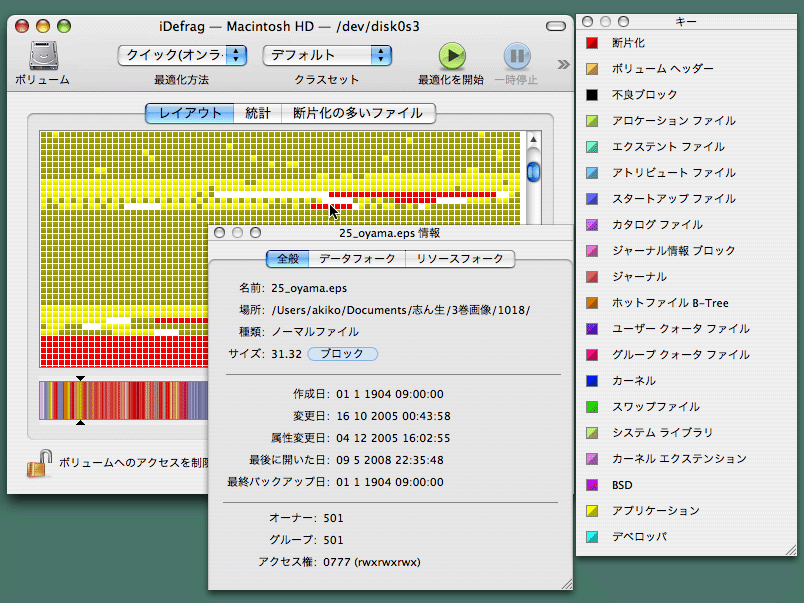
Task: Open the クイック(オンライン) optimization method dropdown
Action: pyautogui.click(x=182, y=55)
